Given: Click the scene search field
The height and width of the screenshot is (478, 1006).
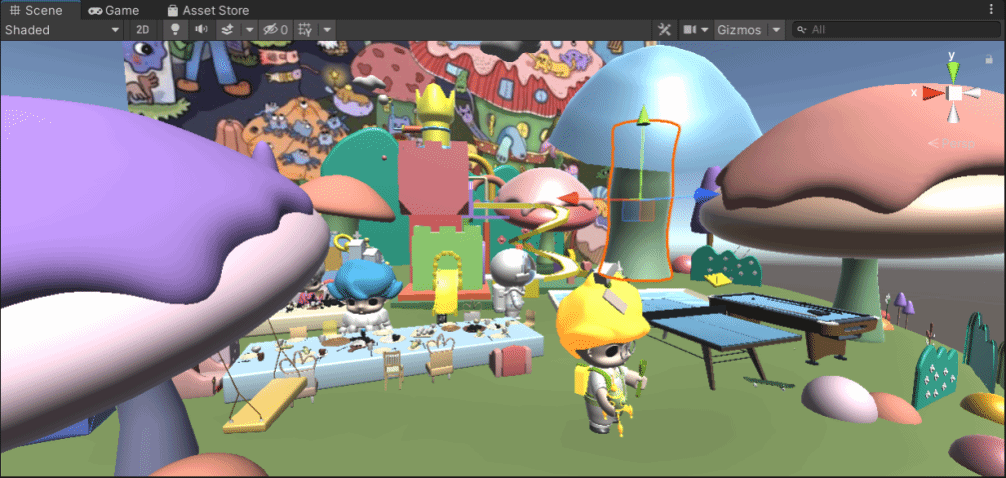Looking at the screenshot, I should 900,30.
